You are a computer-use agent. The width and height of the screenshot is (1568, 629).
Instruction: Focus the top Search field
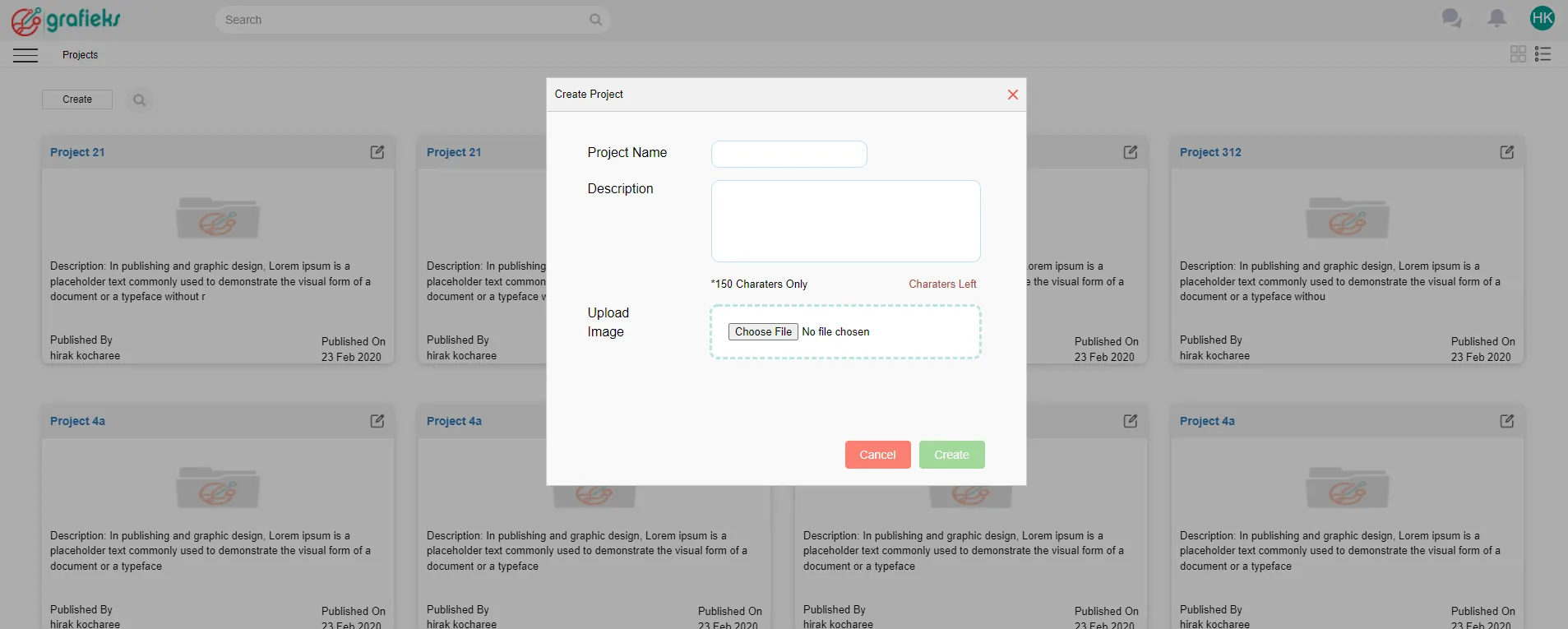coord(403,20)
